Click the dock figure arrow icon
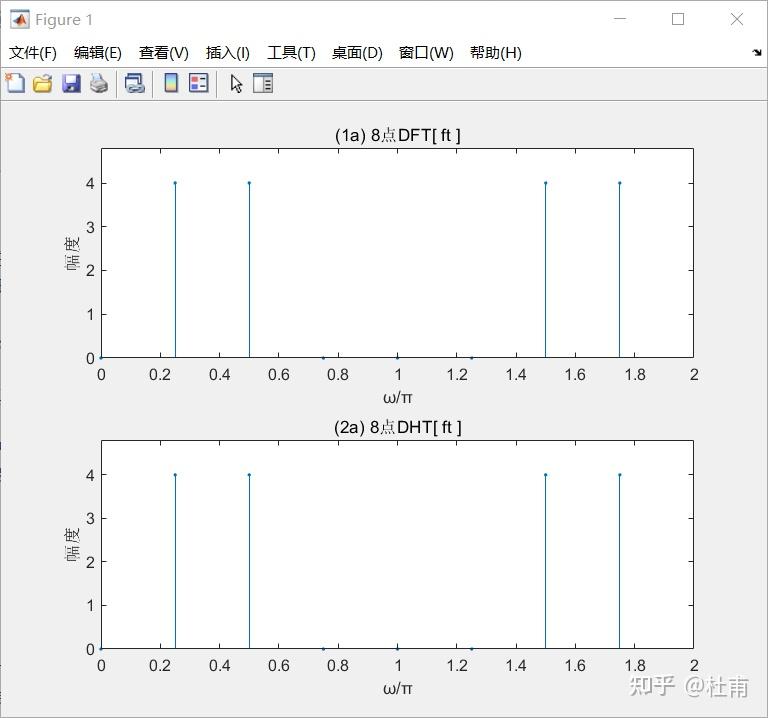The height and width of the screenshot is (718, 768). [757, 52]
